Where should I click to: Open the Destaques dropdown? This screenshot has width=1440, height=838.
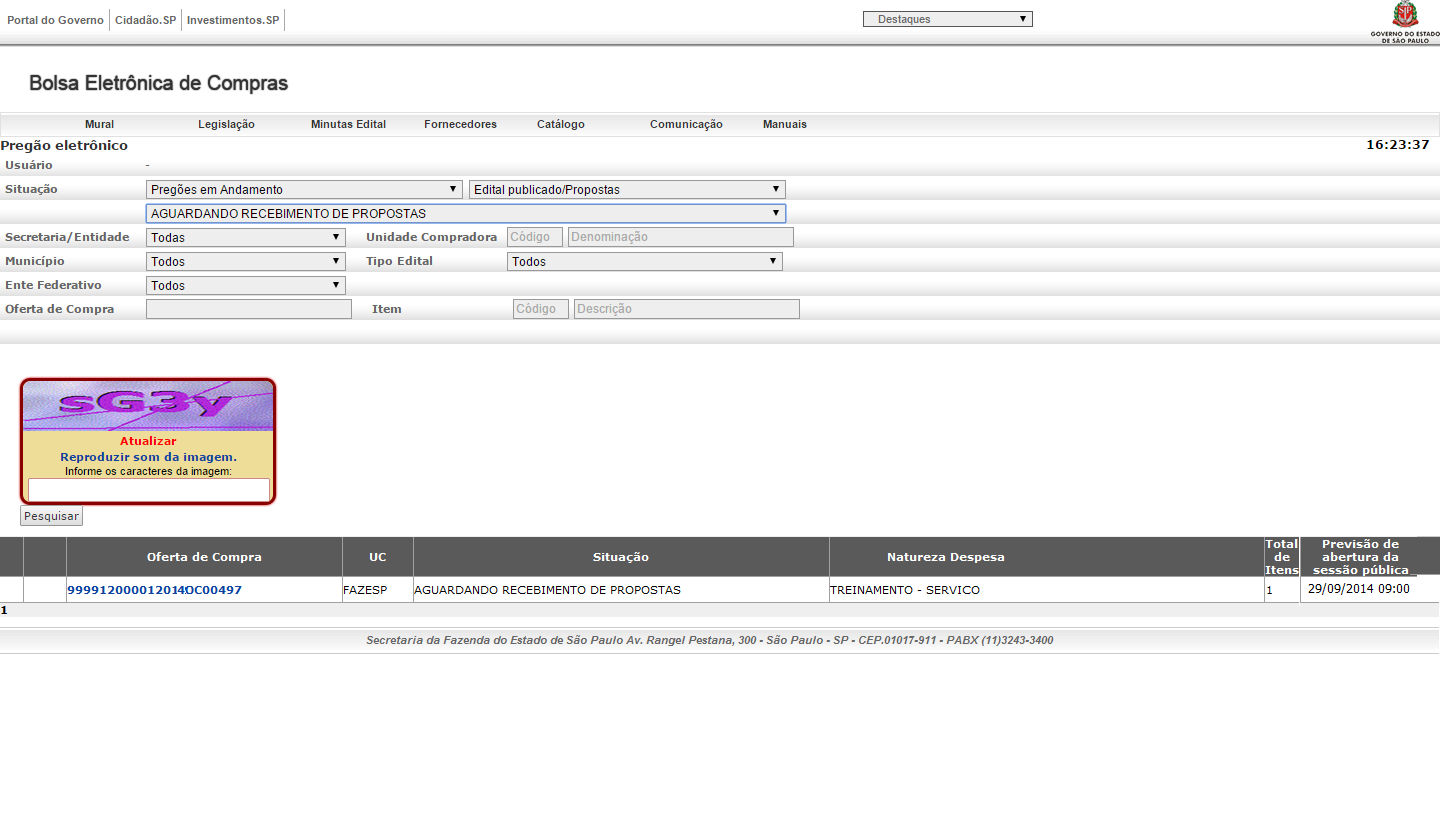(x=947, y=19)
